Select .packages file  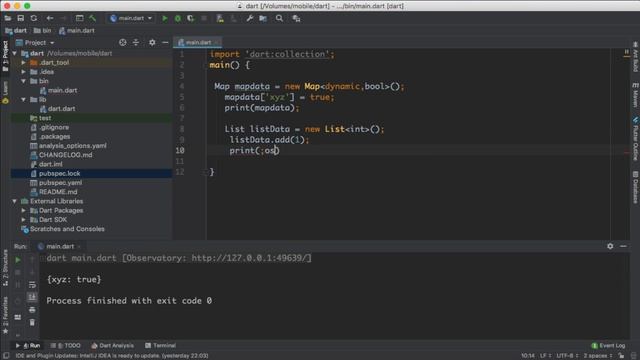[x=55, y=136]
